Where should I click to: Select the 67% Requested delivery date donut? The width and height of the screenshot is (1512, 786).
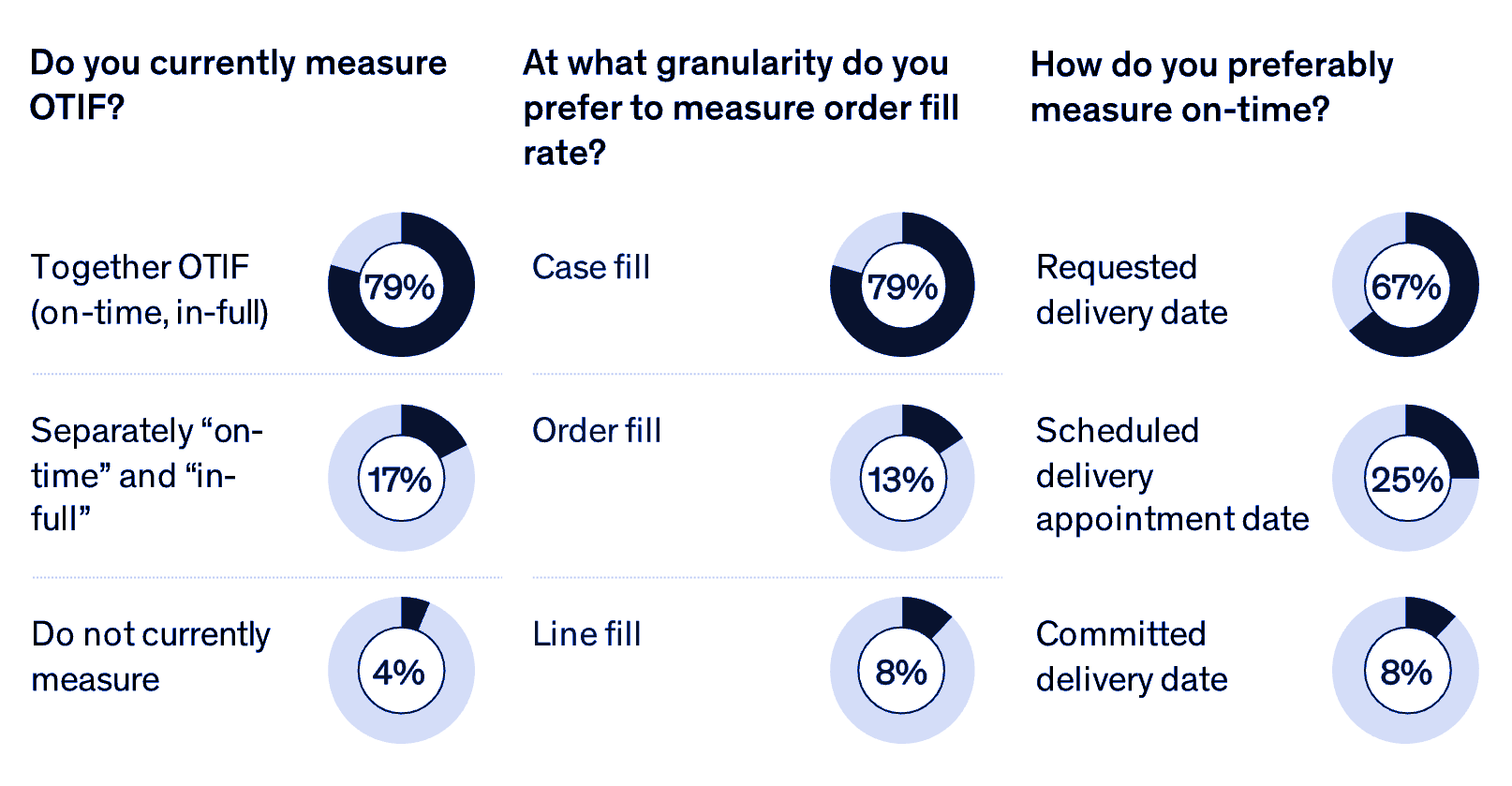pos(1405,285)
